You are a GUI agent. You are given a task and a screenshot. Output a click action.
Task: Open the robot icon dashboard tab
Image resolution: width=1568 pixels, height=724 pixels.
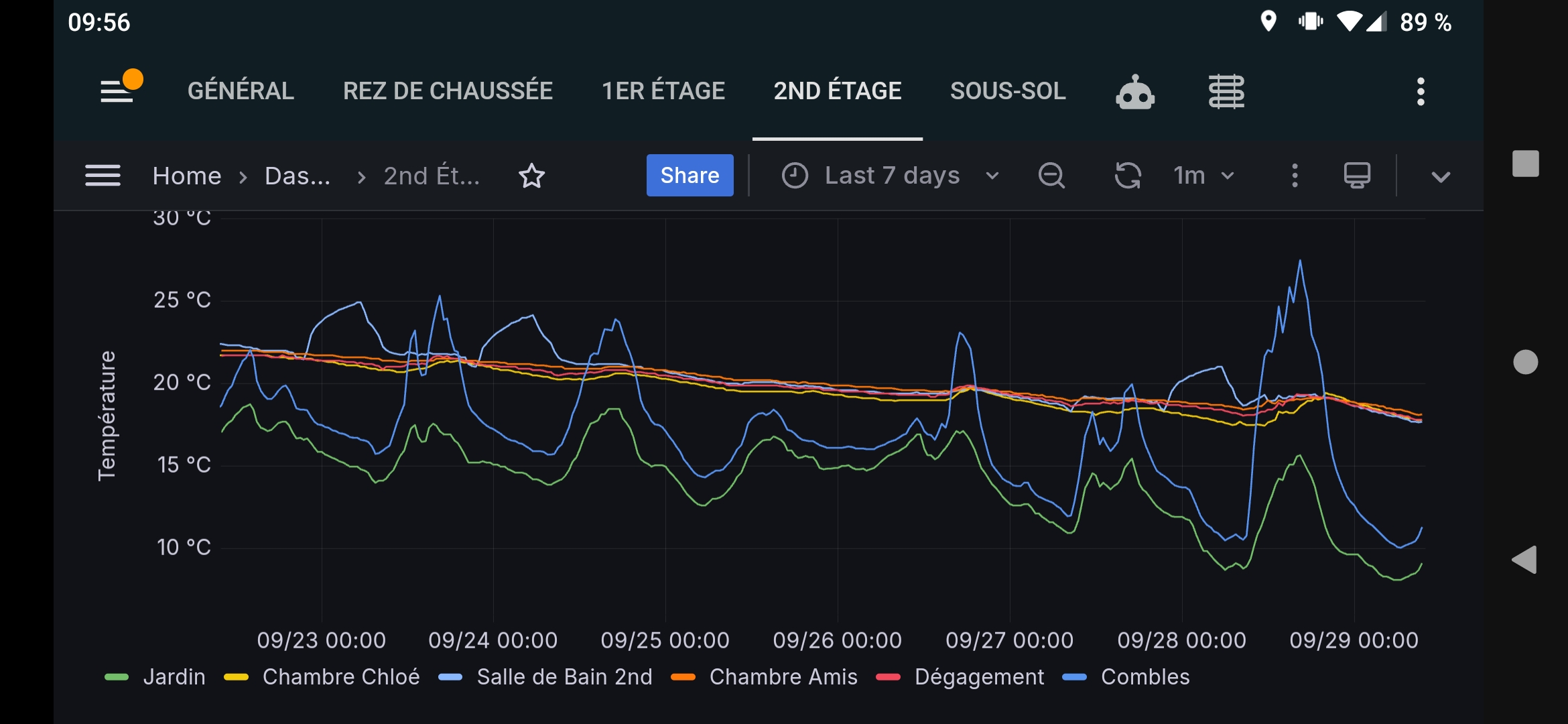1135,91
